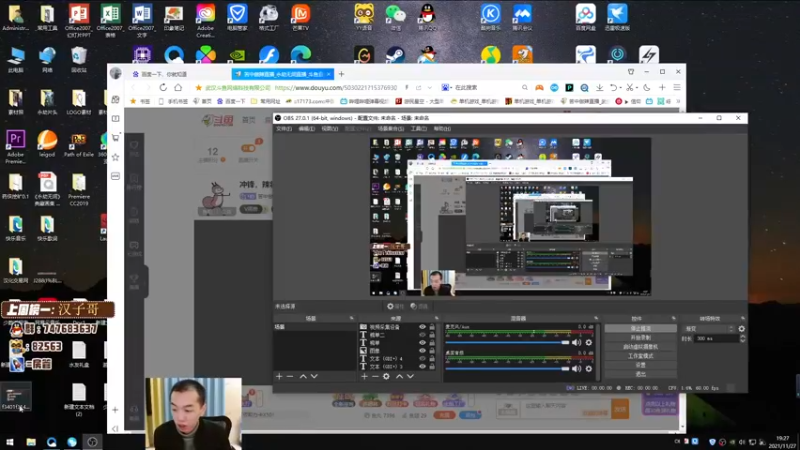This screenshot has width=800, height=450.
Task: Open scene transition properties gear
Action: pyautogui.click(x=741, y=329)
